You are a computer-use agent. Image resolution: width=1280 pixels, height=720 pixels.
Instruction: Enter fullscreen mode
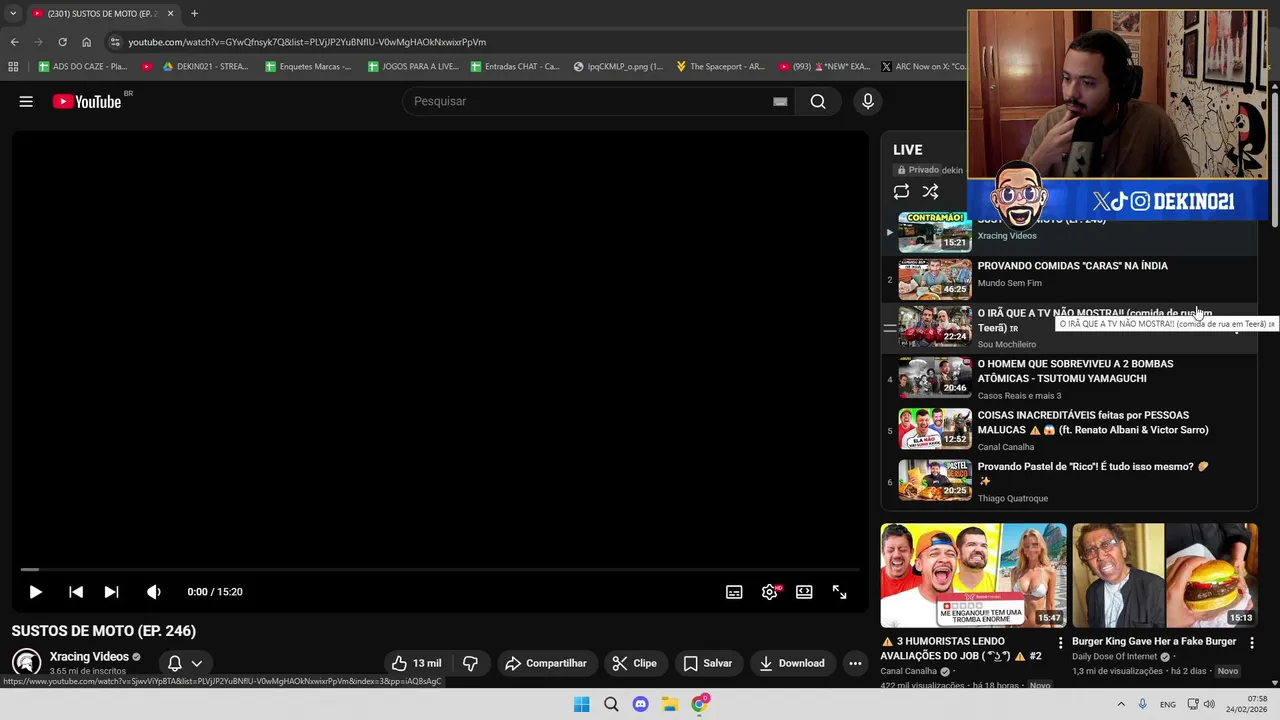tap(839, 592)
